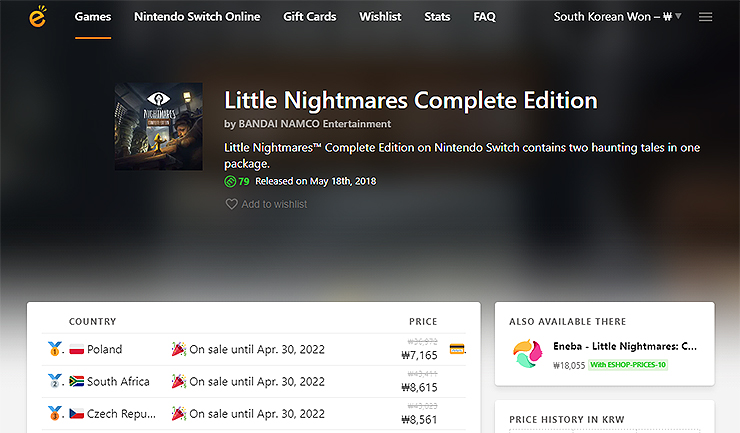Click the South Africa flag icon
Screen dimensions: 740x433
click(76, 382)
